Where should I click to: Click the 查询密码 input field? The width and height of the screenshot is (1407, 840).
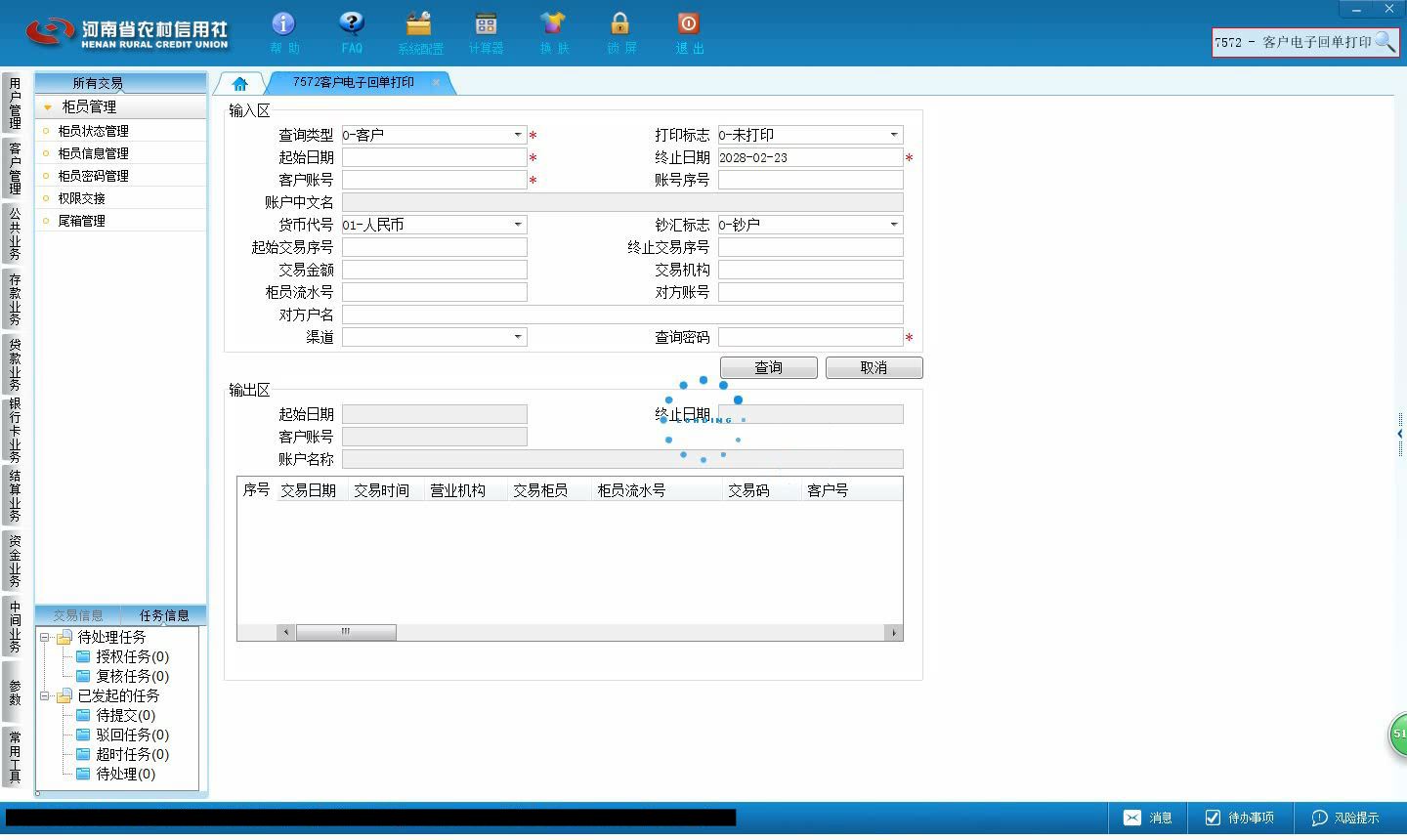click(x=811, y=337)
